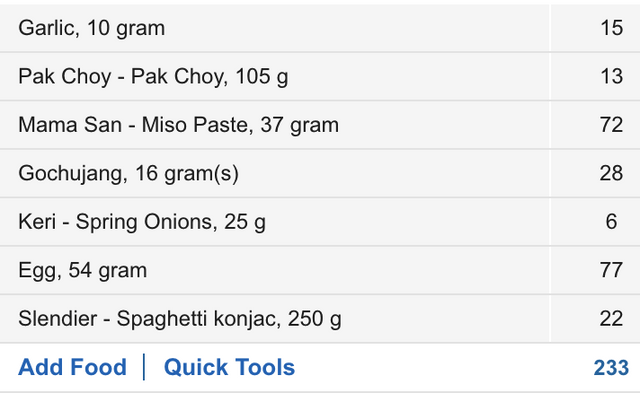This screenshot has height=393, width=640.
Task: Open the Garlic, 10 gram entry
Action: [x=91, y=28]
